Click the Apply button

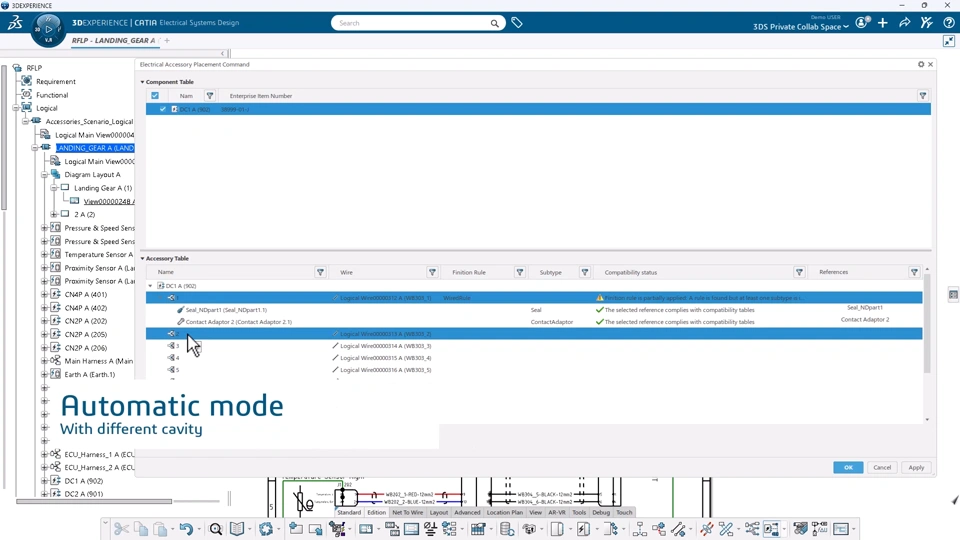pos(916,467)
